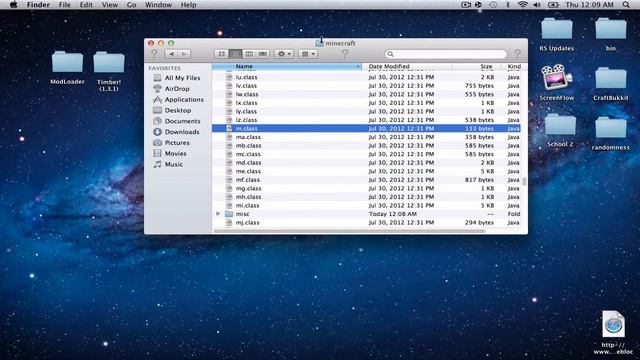Select the lz.class file
The height and width of the screenshot is (360, 640).
click(366, 120)
